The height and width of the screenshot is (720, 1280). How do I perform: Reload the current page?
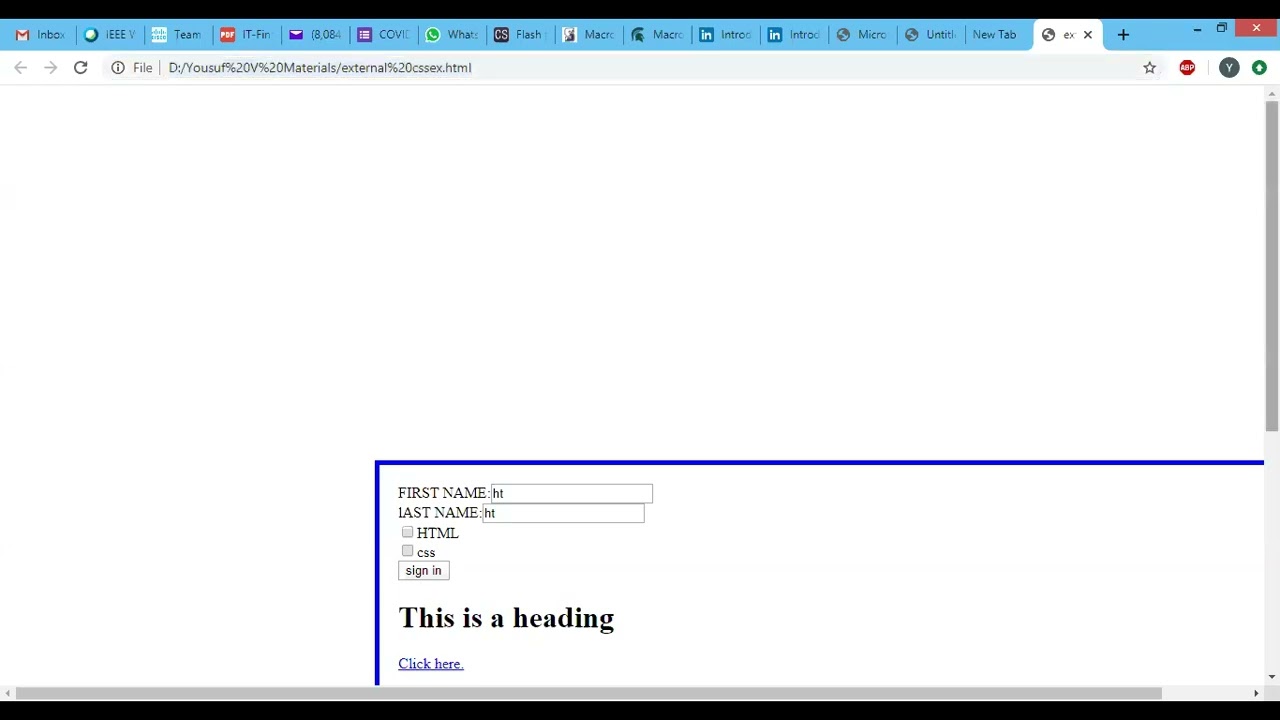coord(80,67)
